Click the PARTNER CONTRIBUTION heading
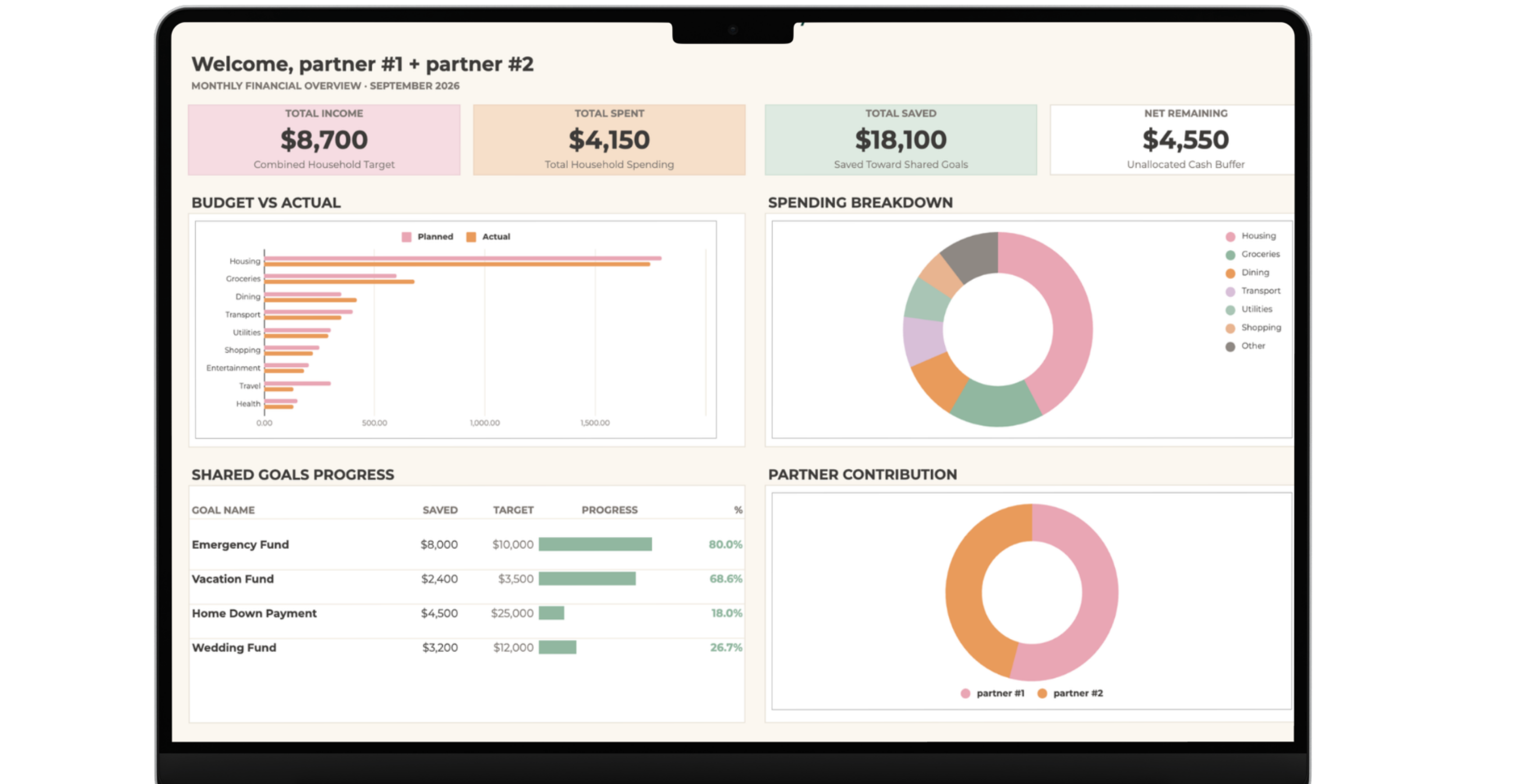This screenshot has height=784, width=1519. coord(863,474)
